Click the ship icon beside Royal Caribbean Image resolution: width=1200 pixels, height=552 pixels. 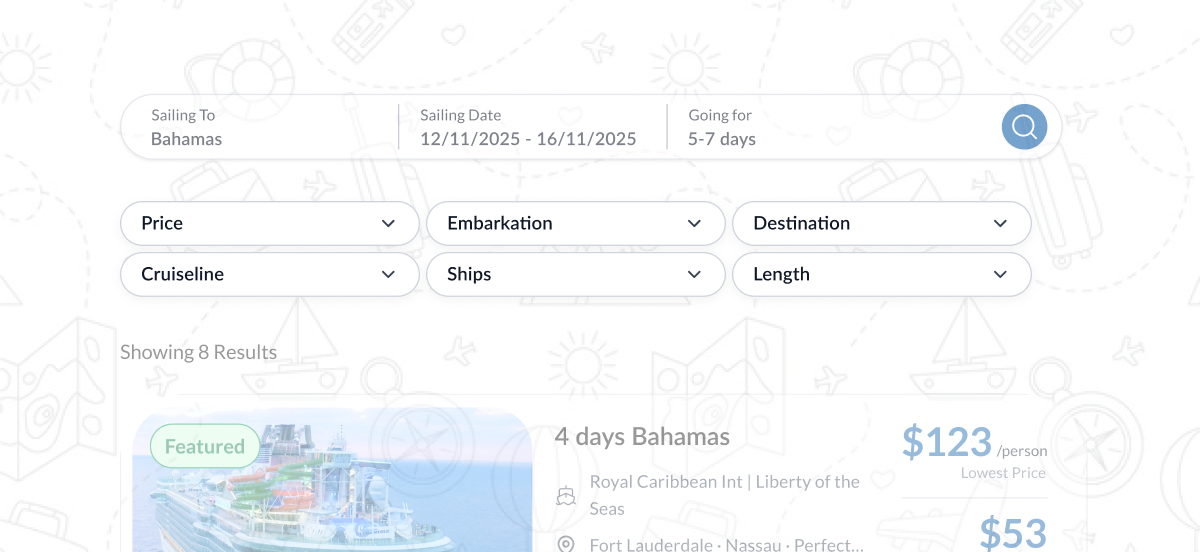(566, 495)
